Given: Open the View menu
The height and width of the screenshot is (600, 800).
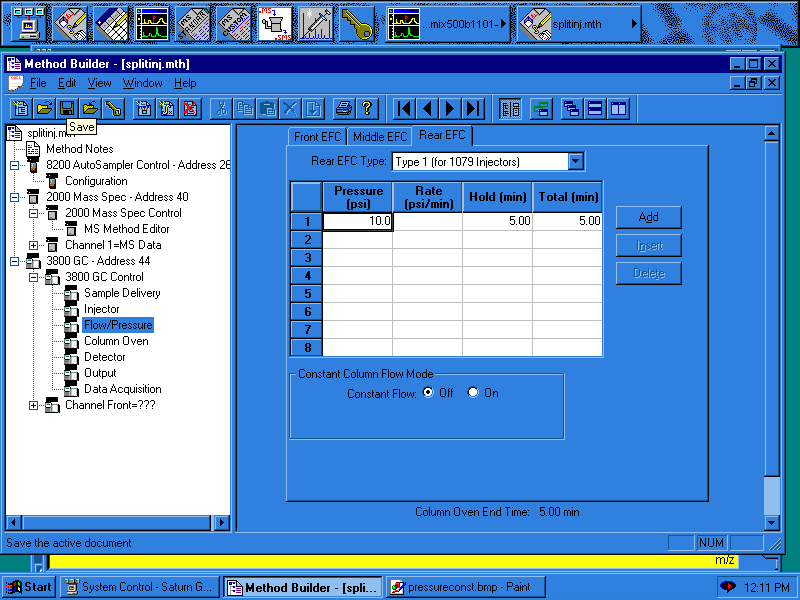Looking at the screenshot, I should point(99,83).
